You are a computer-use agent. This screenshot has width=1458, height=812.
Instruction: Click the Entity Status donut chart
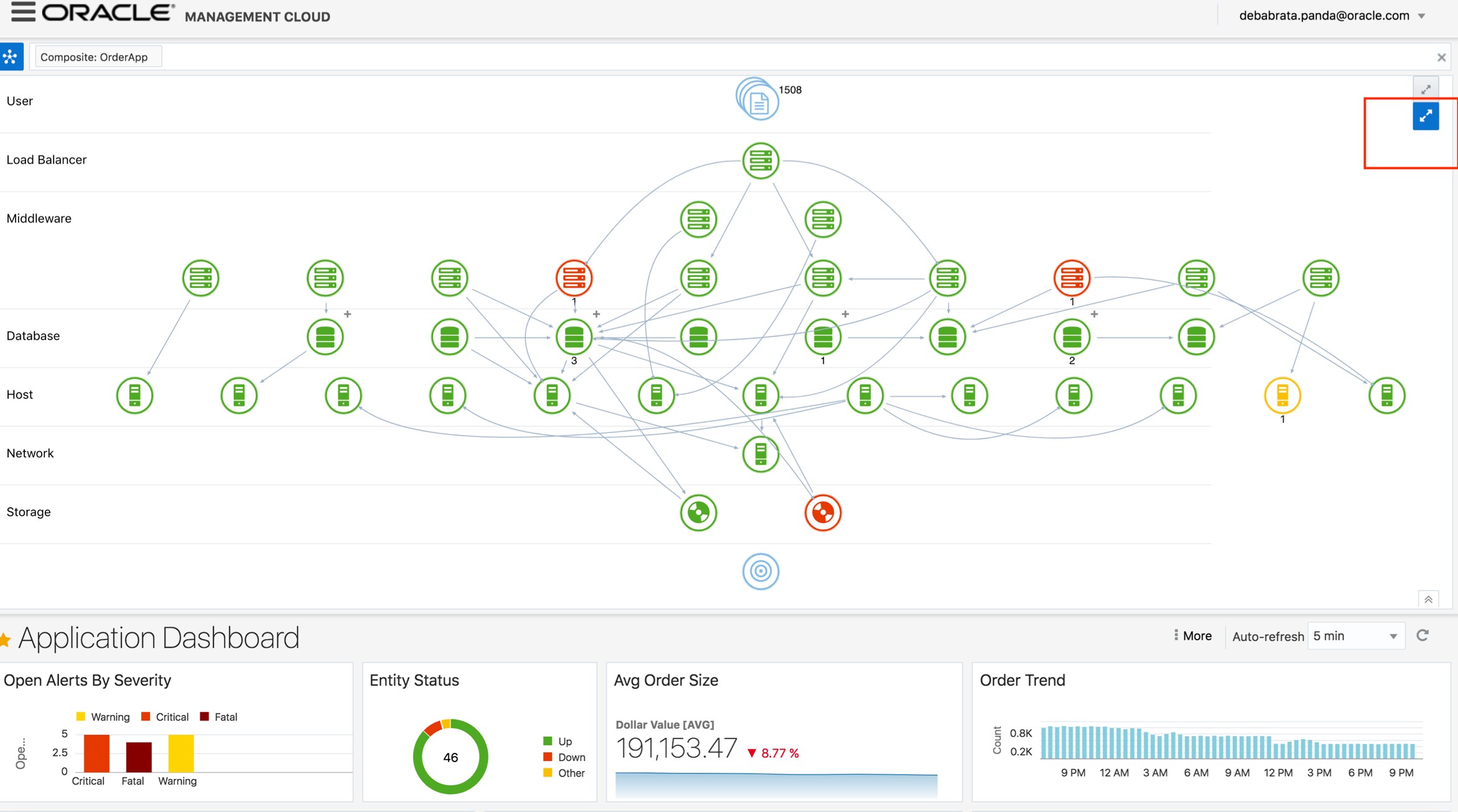pos(450,757)
